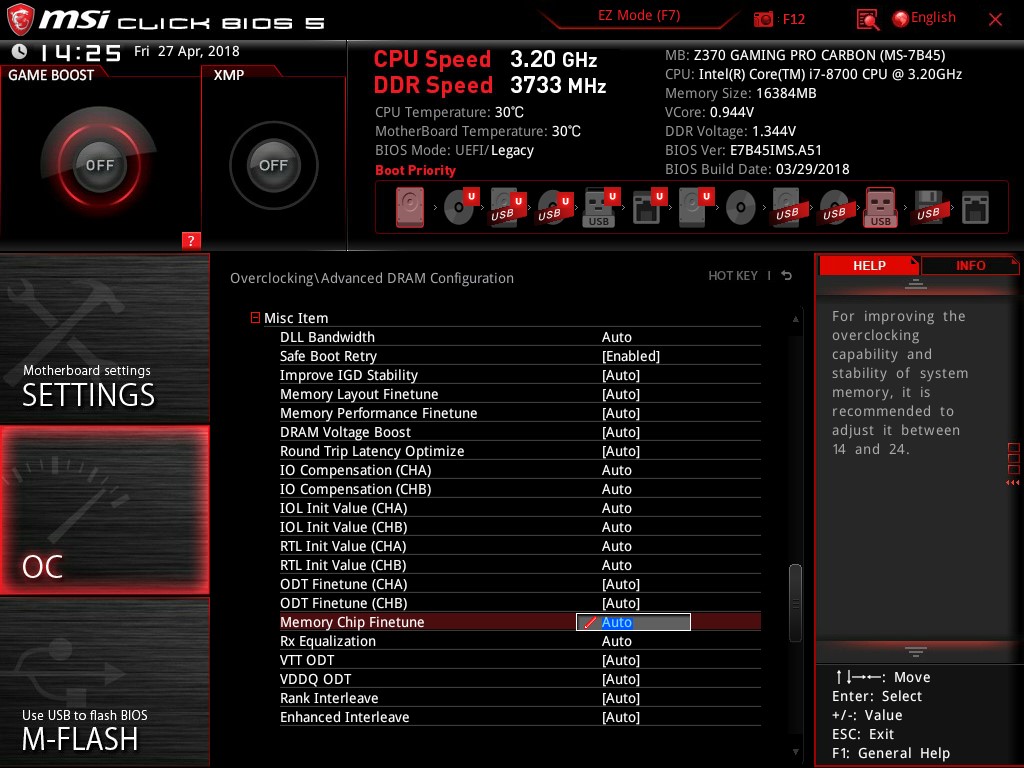
Task: Open the SETTINGS motherboard settings section
Action: click(104, 338)
